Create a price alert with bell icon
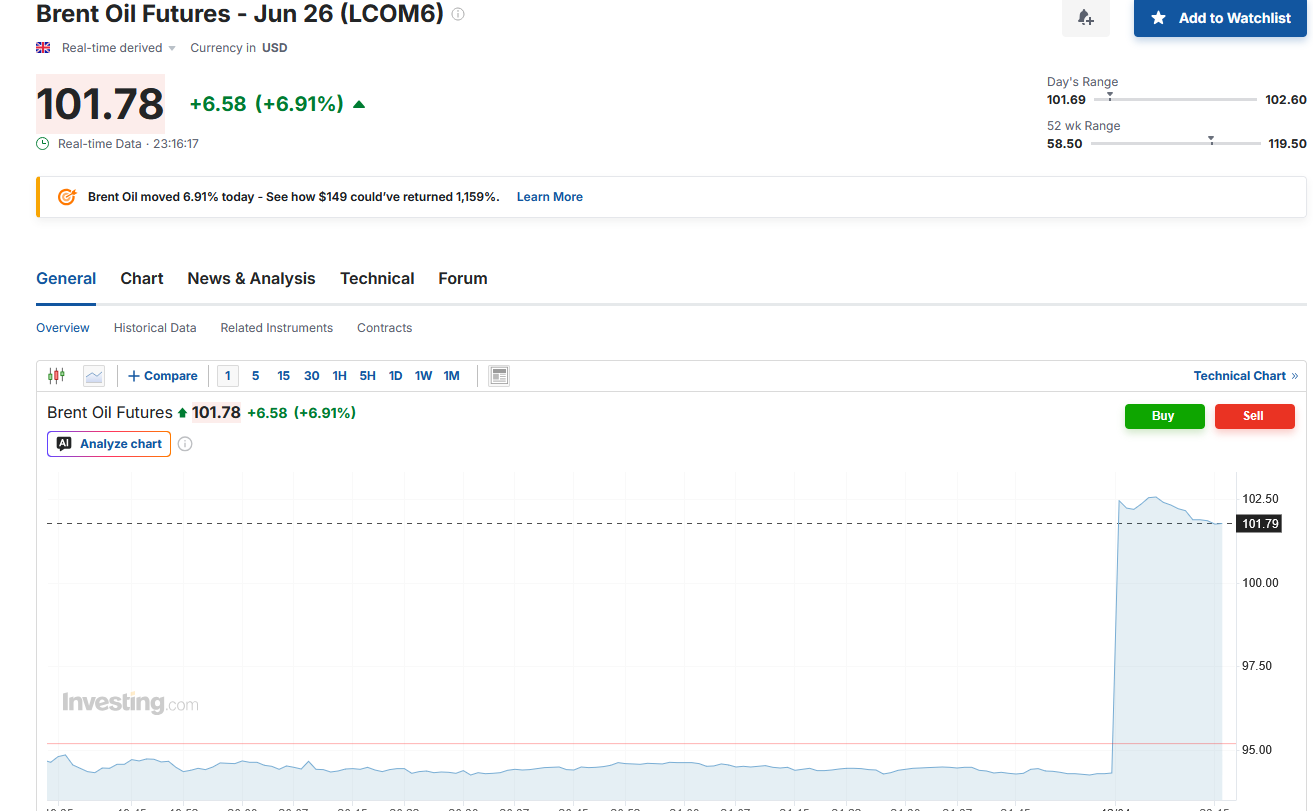 coord(1085,18)
